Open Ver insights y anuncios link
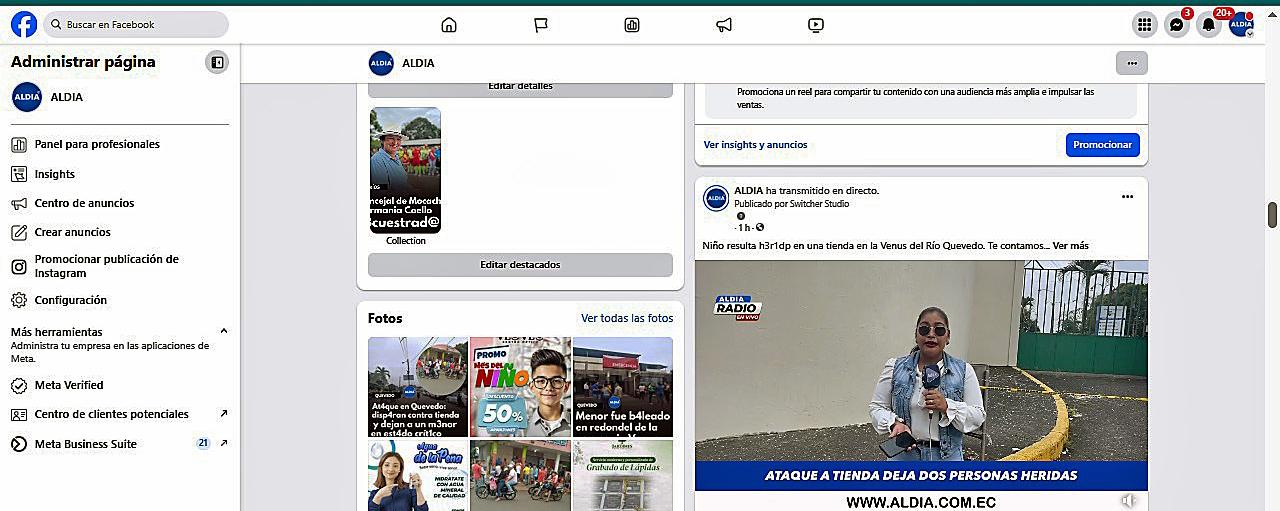Viewport: 1280px width, 511px height. click(x=755, y=145)
